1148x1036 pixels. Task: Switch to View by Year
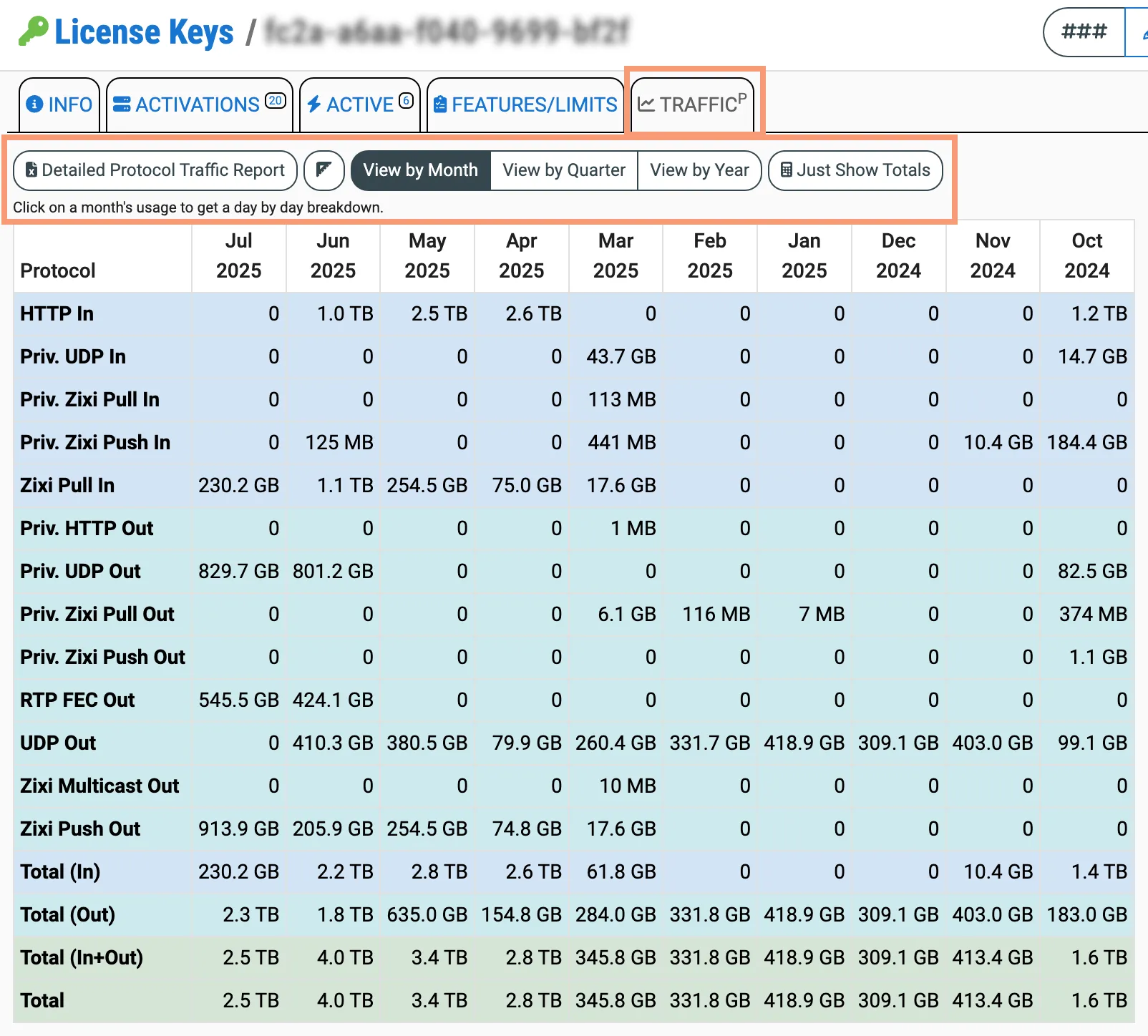699,170
